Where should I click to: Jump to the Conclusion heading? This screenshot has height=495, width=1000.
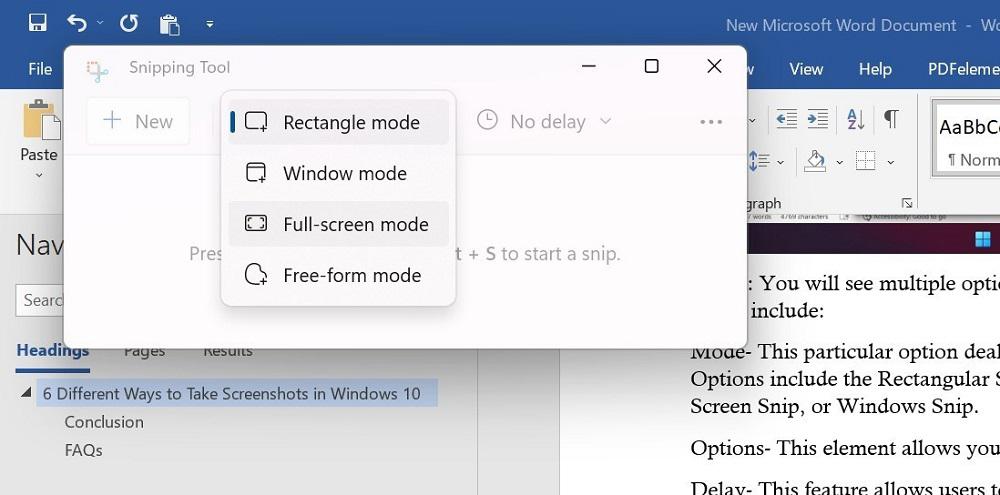coord(104,422)
